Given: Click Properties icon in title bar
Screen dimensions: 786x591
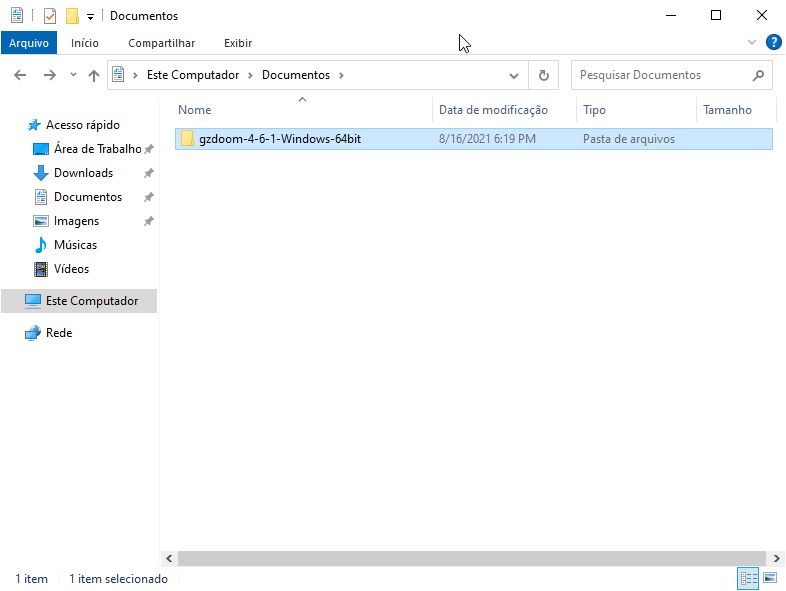Looking at the screenshot, I should point(50,16).
